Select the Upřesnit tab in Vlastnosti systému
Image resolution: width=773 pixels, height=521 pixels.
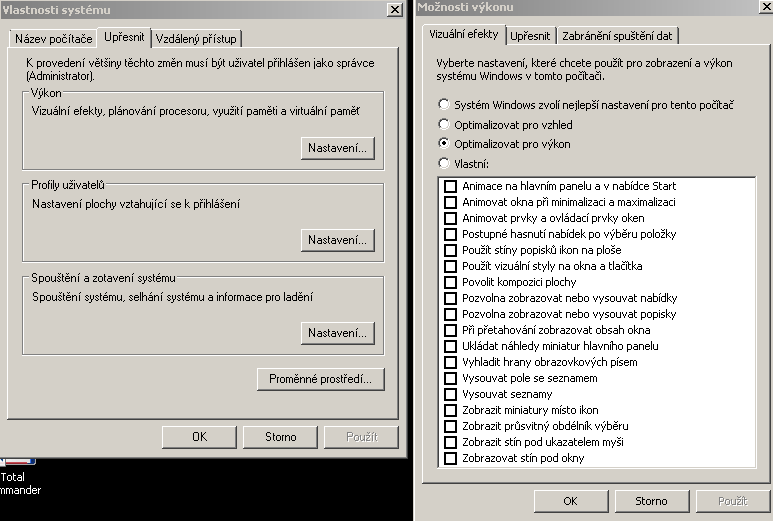pyautogui.click(x=124, y=37)
